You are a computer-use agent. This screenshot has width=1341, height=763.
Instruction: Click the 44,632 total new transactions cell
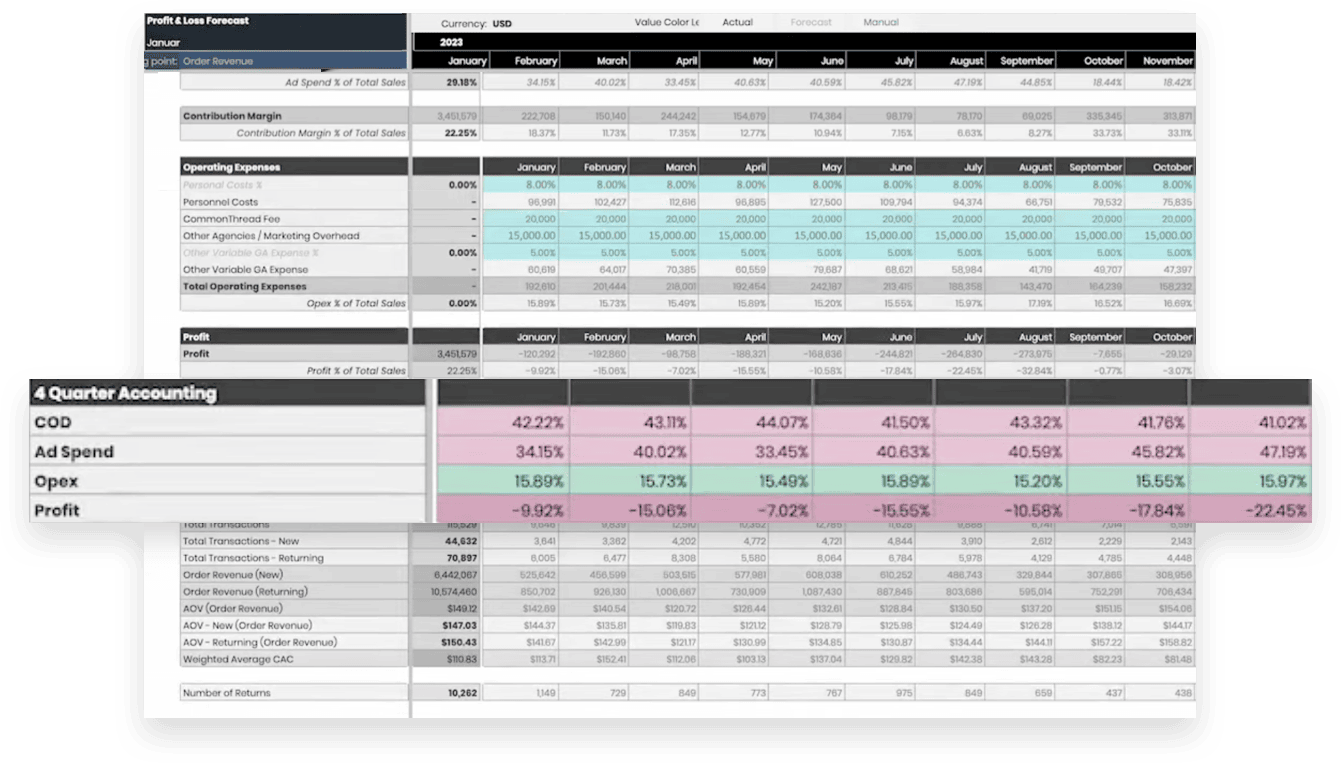coord(446,541)
